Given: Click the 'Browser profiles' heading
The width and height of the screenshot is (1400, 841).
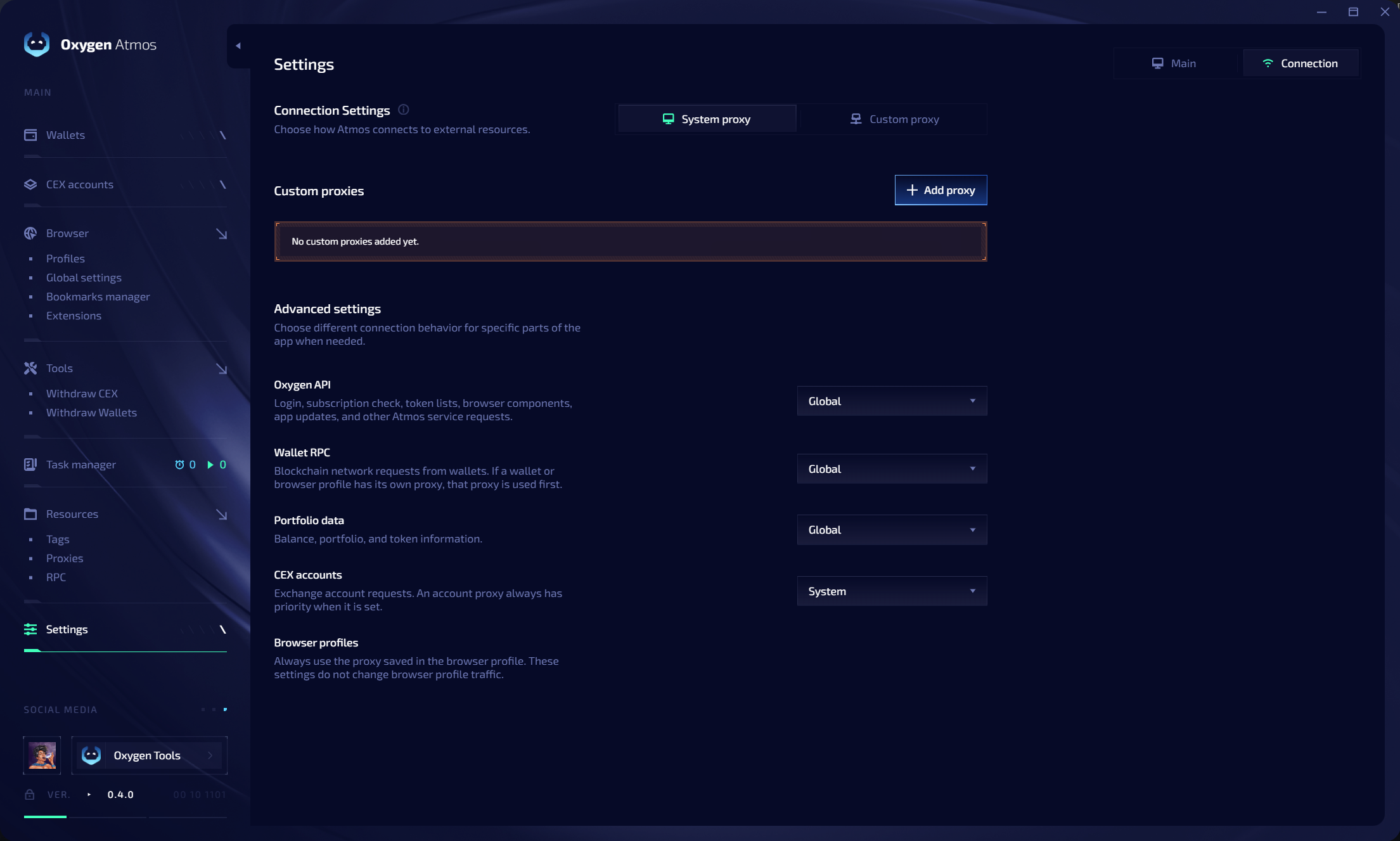Looking at the screenshot, I should click(316, 643).
